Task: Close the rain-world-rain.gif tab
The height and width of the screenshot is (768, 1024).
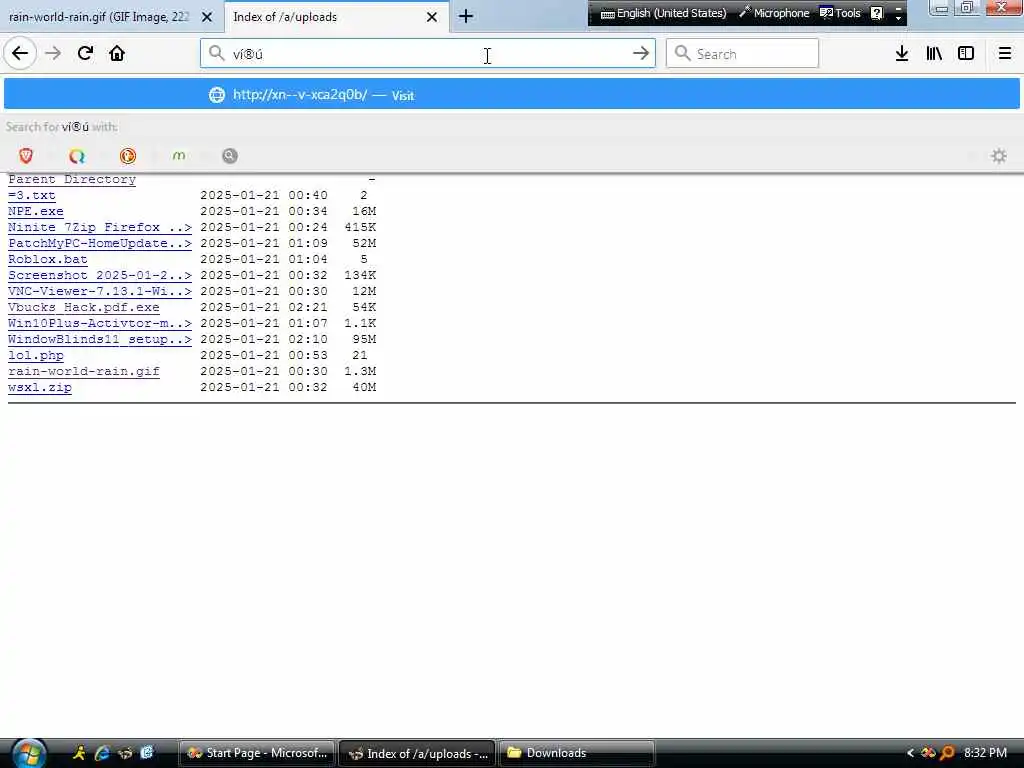Action: [207, 17]
